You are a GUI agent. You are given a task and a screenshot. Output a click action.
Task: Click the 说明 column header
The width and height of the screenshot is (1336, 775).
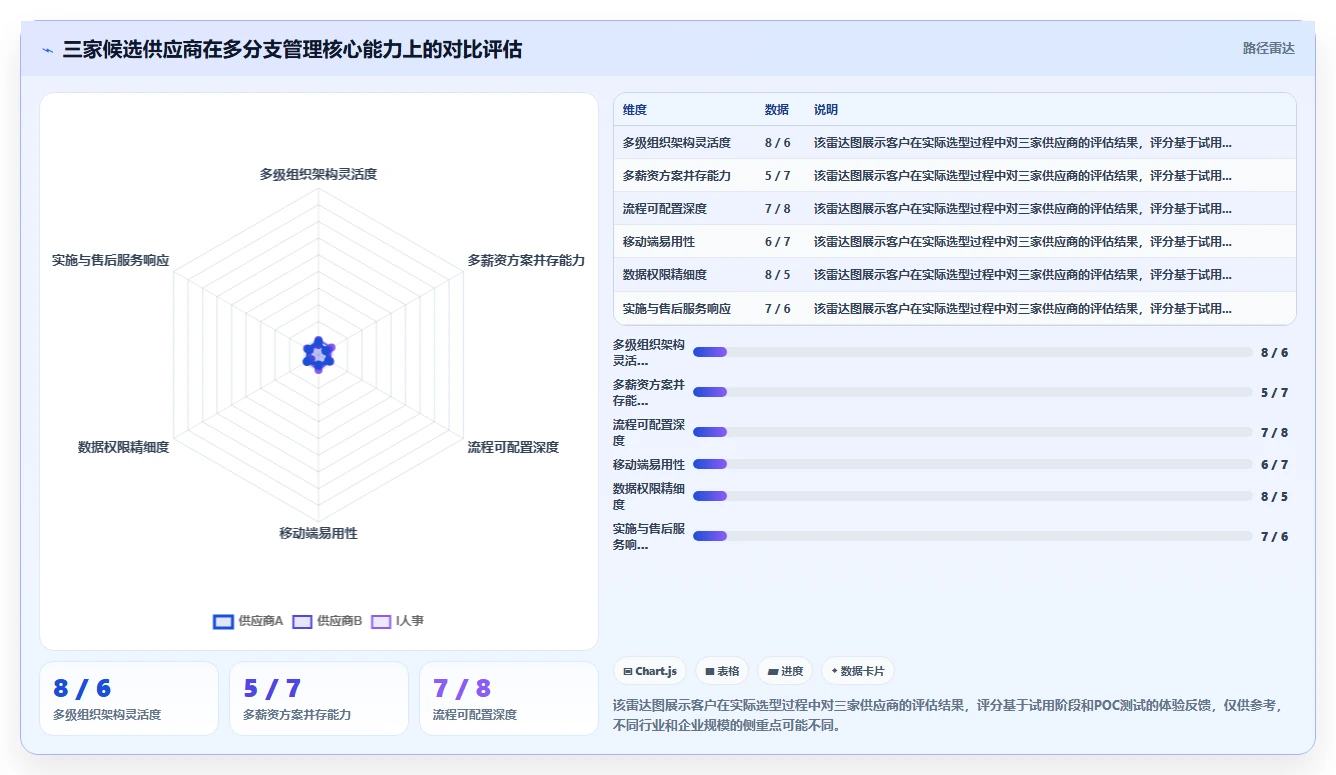826,110
